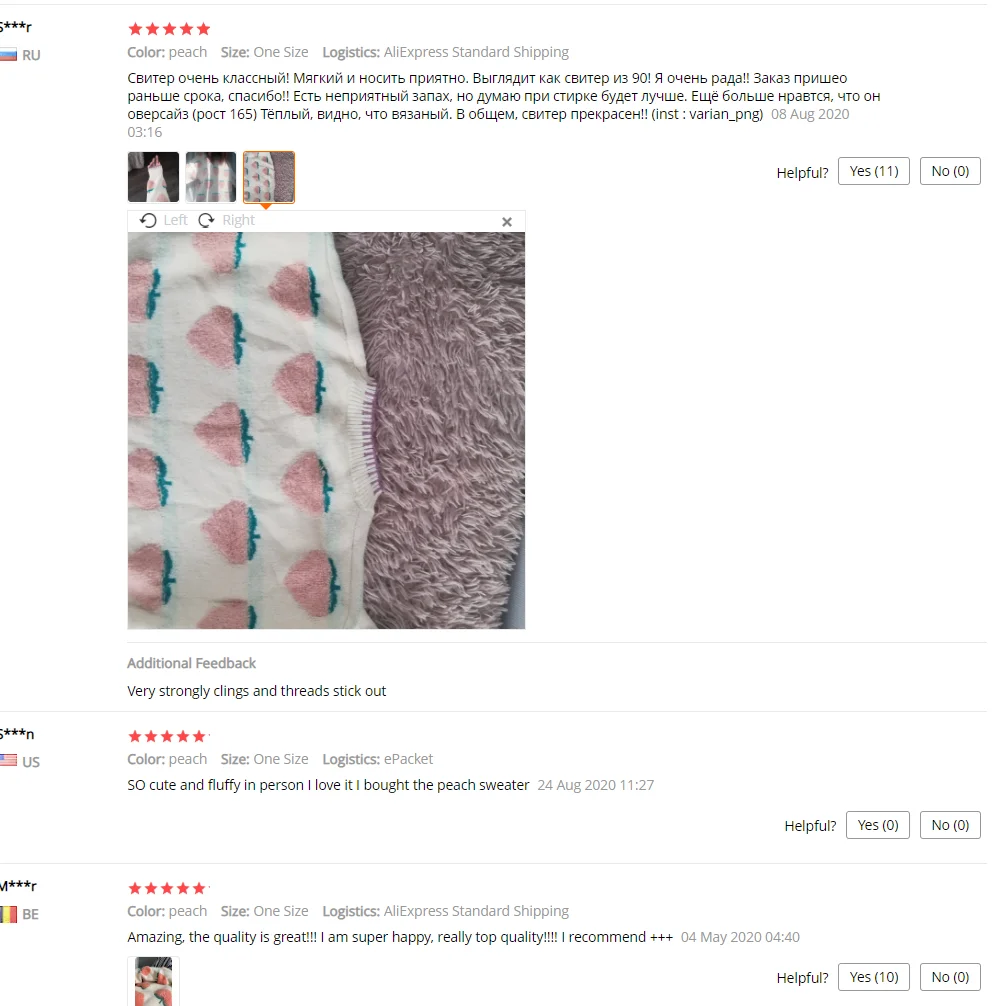Click the Belgian flag icon next to BE
Screen dimensions: 997x1006
[8, 914]
